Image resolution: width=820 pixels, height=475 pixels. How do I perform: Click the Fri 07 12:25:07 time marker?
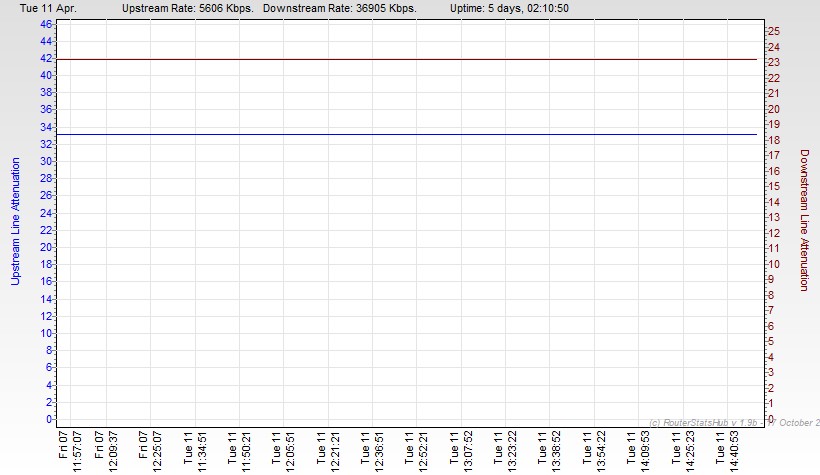pyautogui.click(x=151, y=448)
